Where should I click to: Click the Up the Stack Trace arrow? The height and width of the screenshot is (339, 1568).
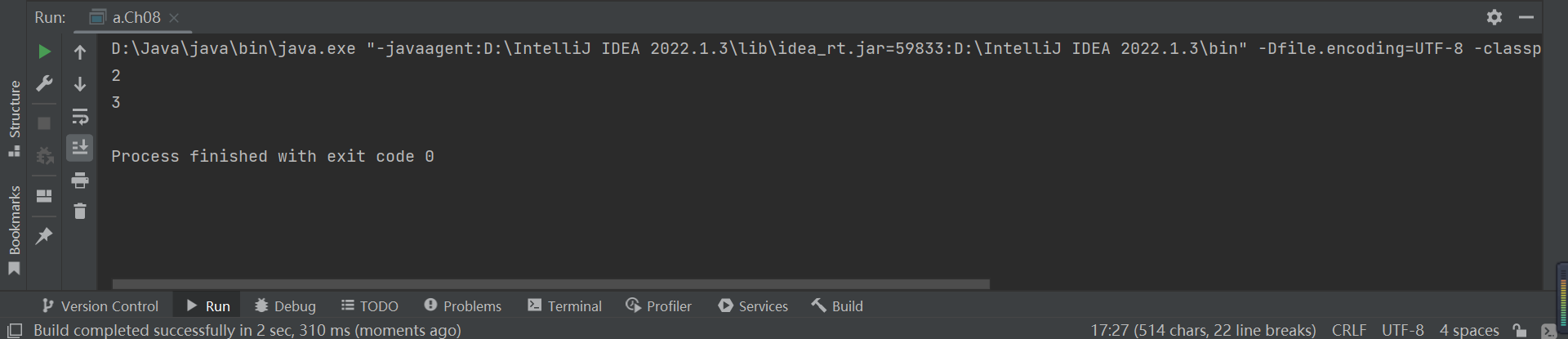pos(80,53)
